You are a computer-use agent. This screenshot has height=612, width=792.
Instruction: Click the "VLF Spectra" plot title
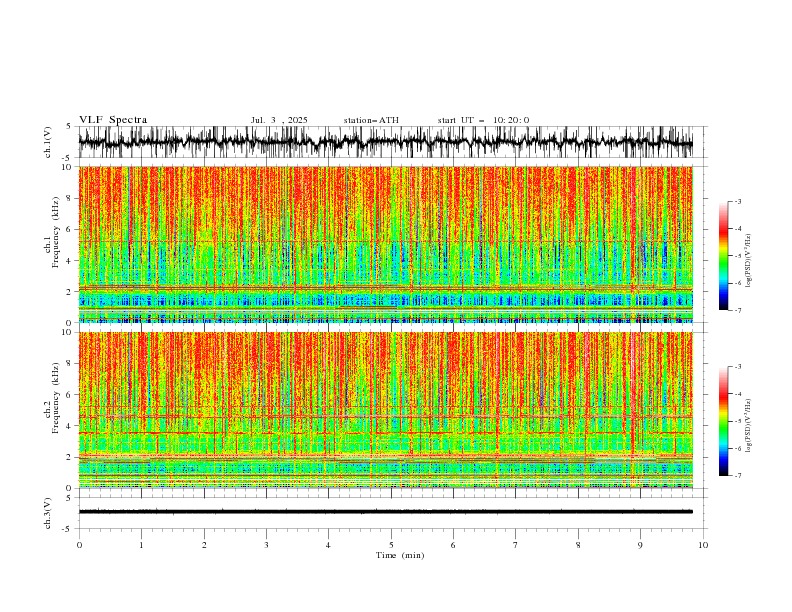[113, 120]
